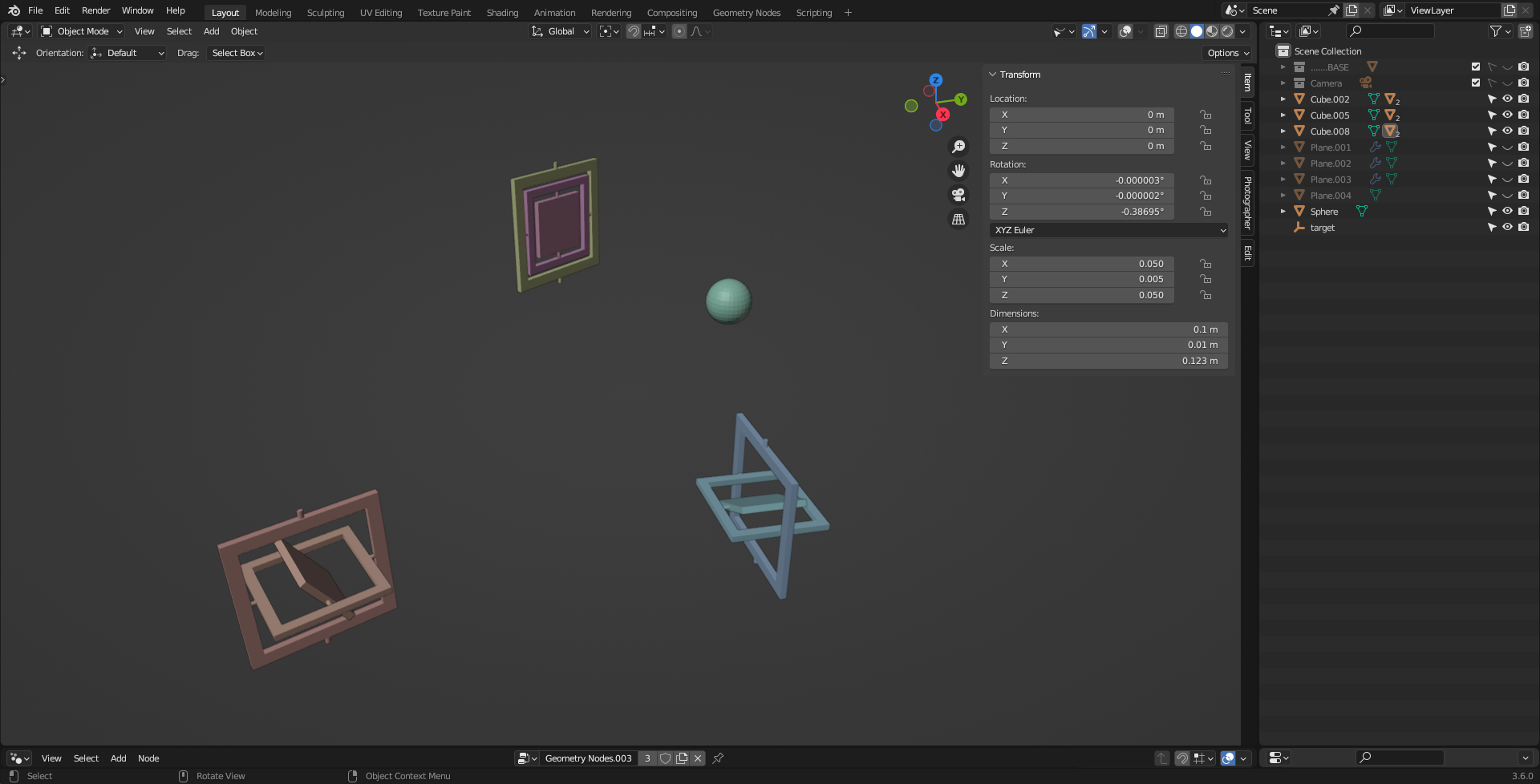The image size is (1540, 784).
Task: Disable render camera icon for Cube.008
Action: [1523, 131]
